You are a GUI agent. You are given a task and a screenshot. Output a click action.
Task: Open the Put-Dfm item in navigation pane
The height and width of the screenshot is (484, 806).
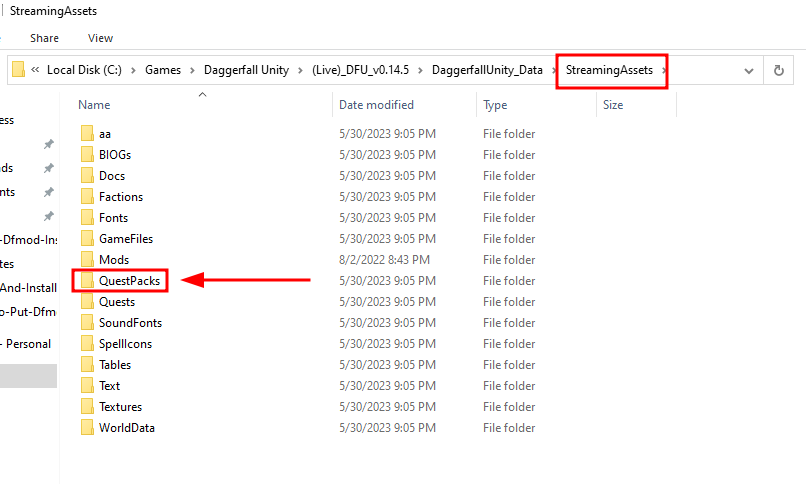pos(28,312)
